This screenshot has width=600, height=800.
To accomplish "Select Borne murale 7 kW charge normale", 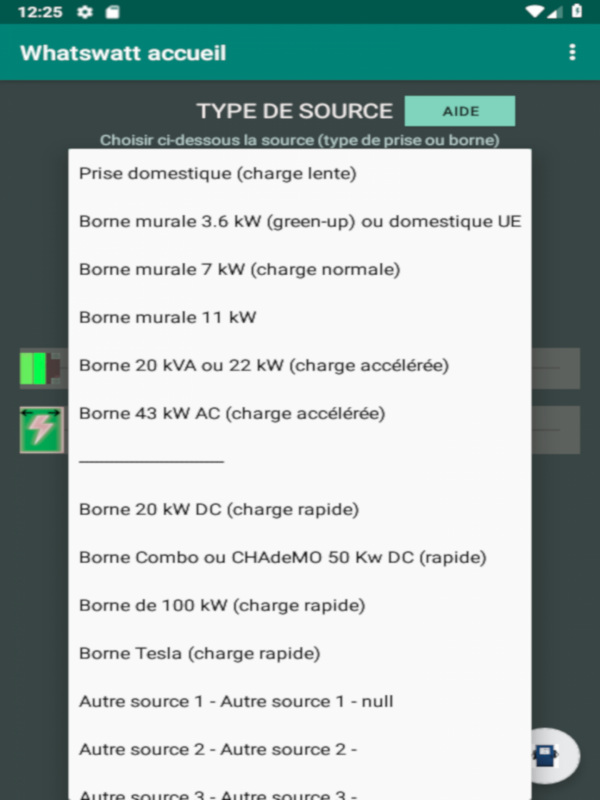I will coord(300,269).
